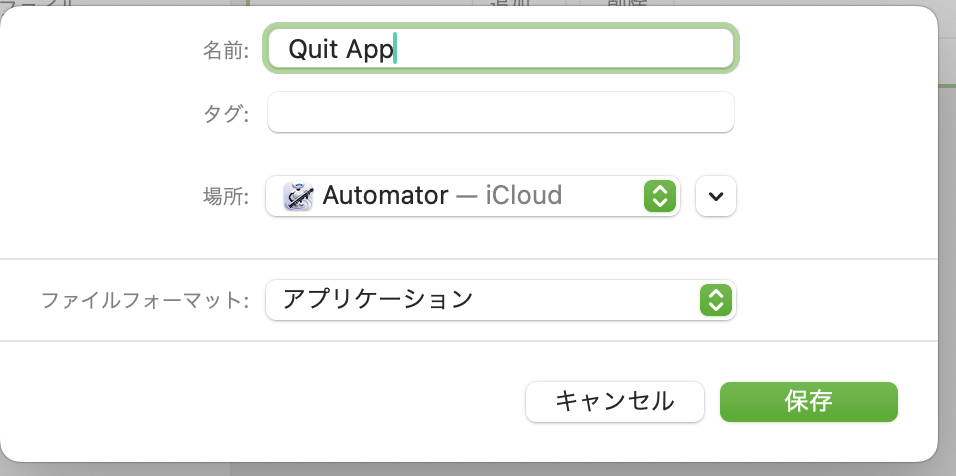Image resolution: width=956 pixels, height=476 pixels.
Task: Open the アプリケーション file format dropdown
Action: (501, 300)
